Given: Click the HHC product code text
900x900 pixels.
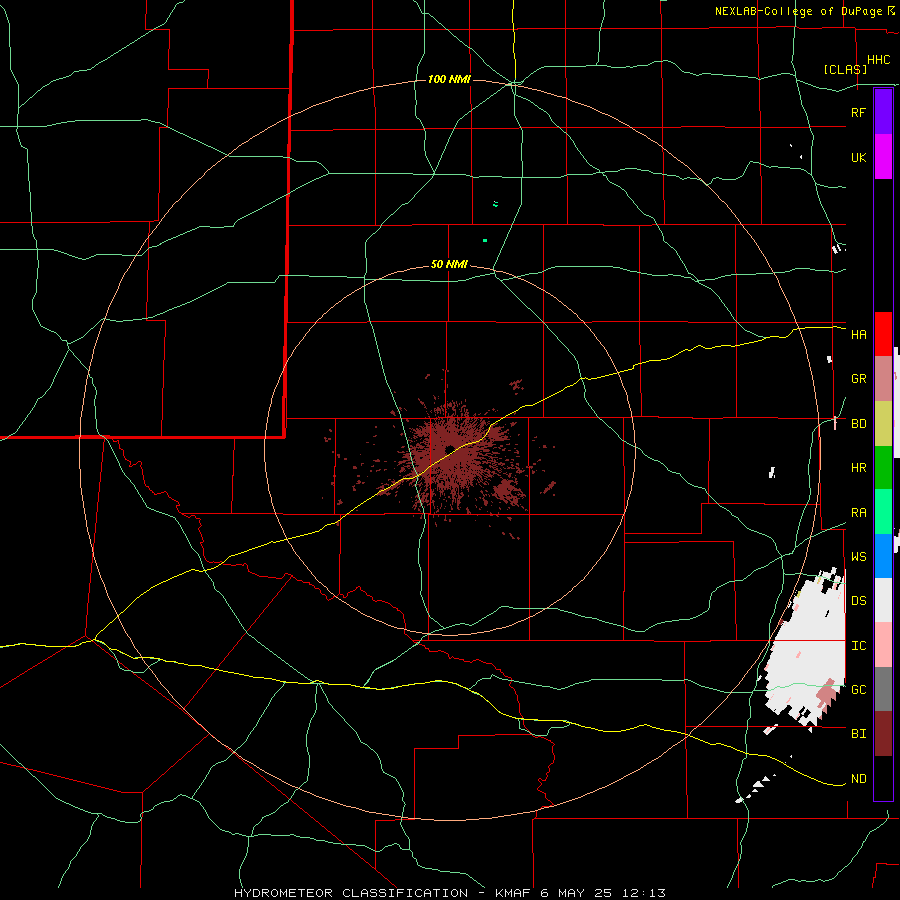Looking at the screenshot, I should tap(878, 60).
